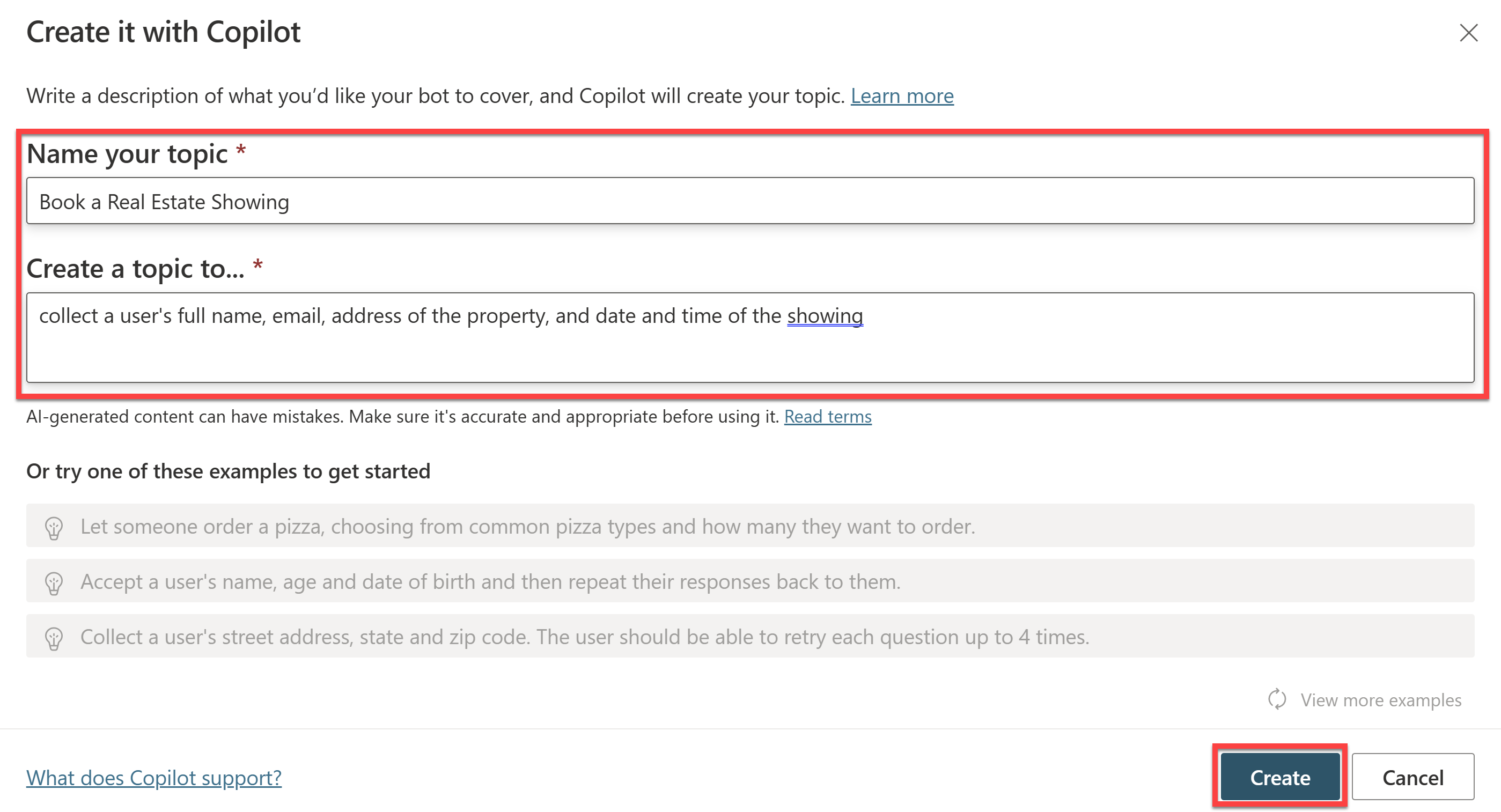The height and width of the screenshot is (812, 1501).
Task: Click the 'Create a topic to...' label
Action: [136, 269]
